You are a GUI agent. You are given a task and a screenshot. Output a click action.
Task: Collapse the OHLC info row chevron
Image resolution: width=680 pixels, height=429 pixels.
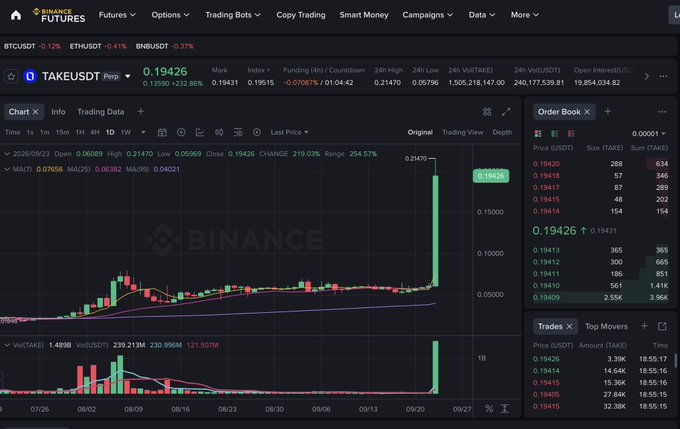(x=7, y=154)
